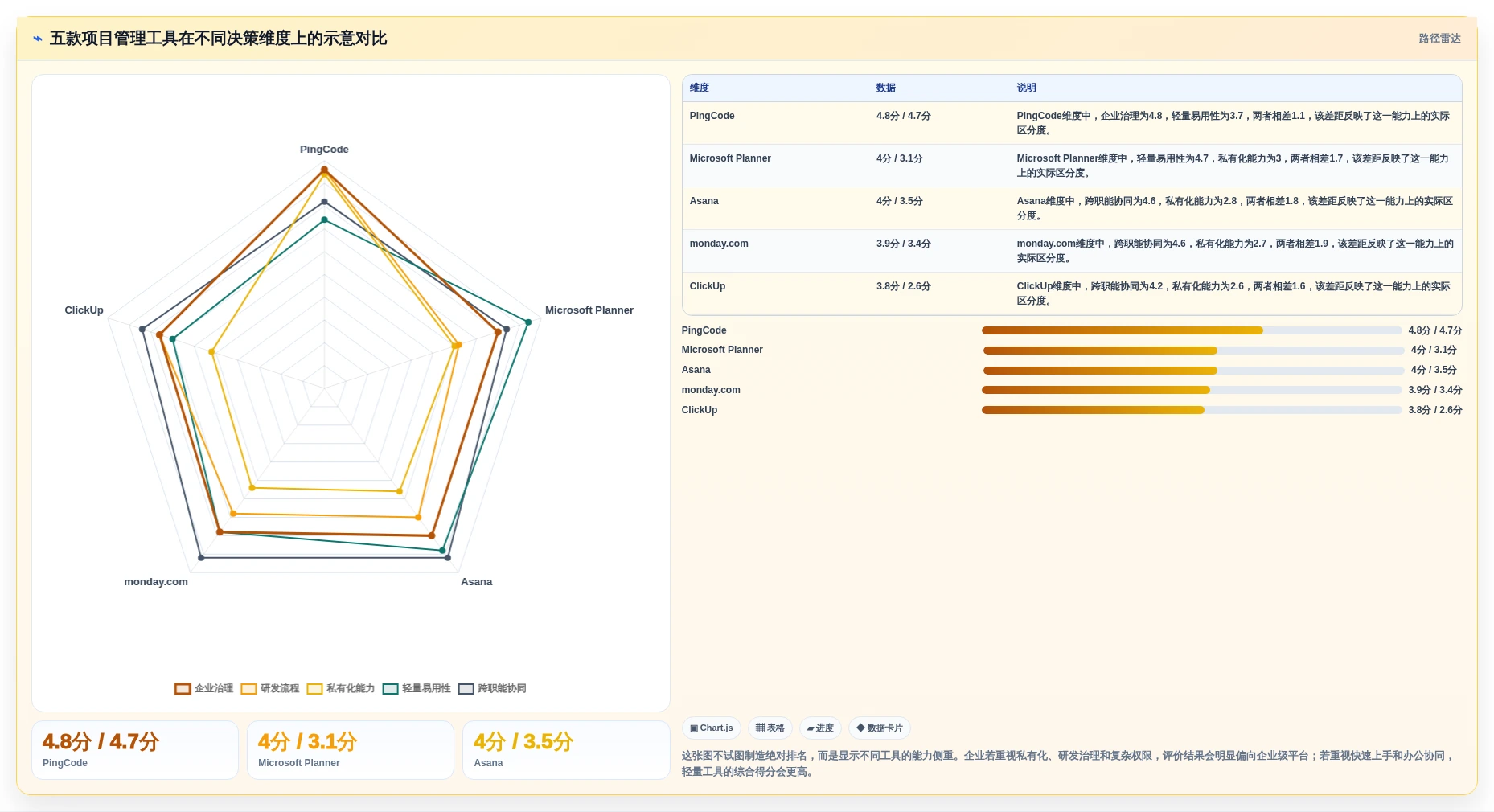Click the monday.com progress bar

1192,390
